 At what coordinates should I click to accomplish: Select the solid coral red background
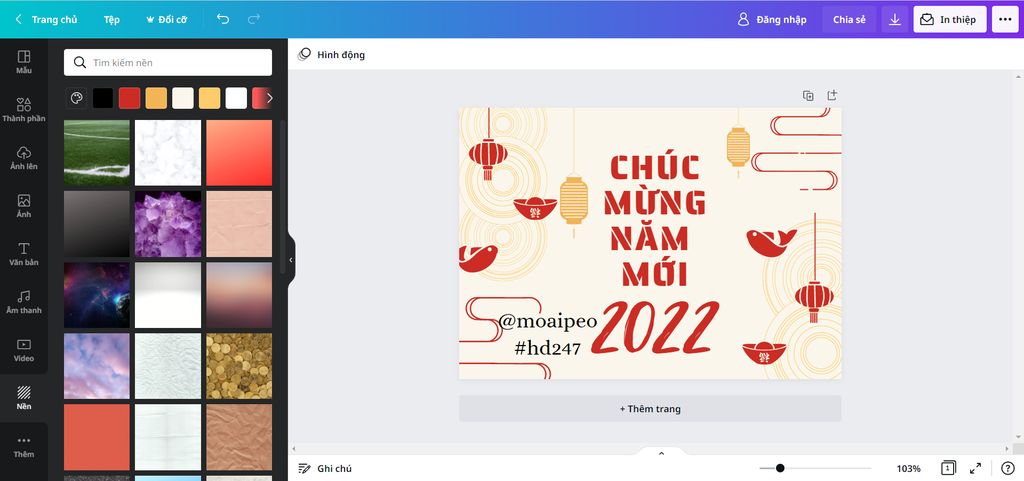pyautogui.click(x=97, y=437)
